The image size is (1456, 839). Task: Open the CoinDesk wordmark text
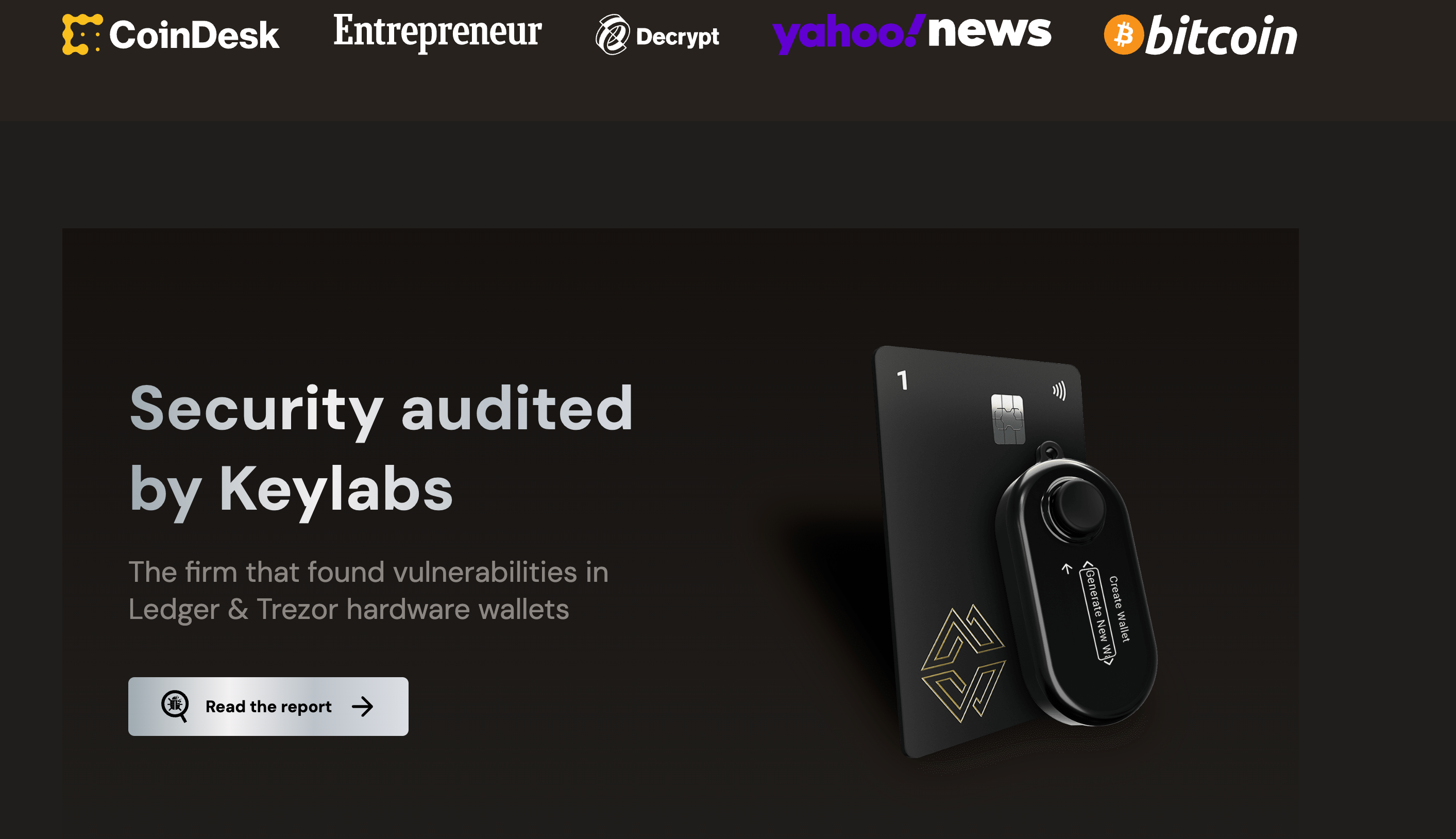tap(194, 35)
